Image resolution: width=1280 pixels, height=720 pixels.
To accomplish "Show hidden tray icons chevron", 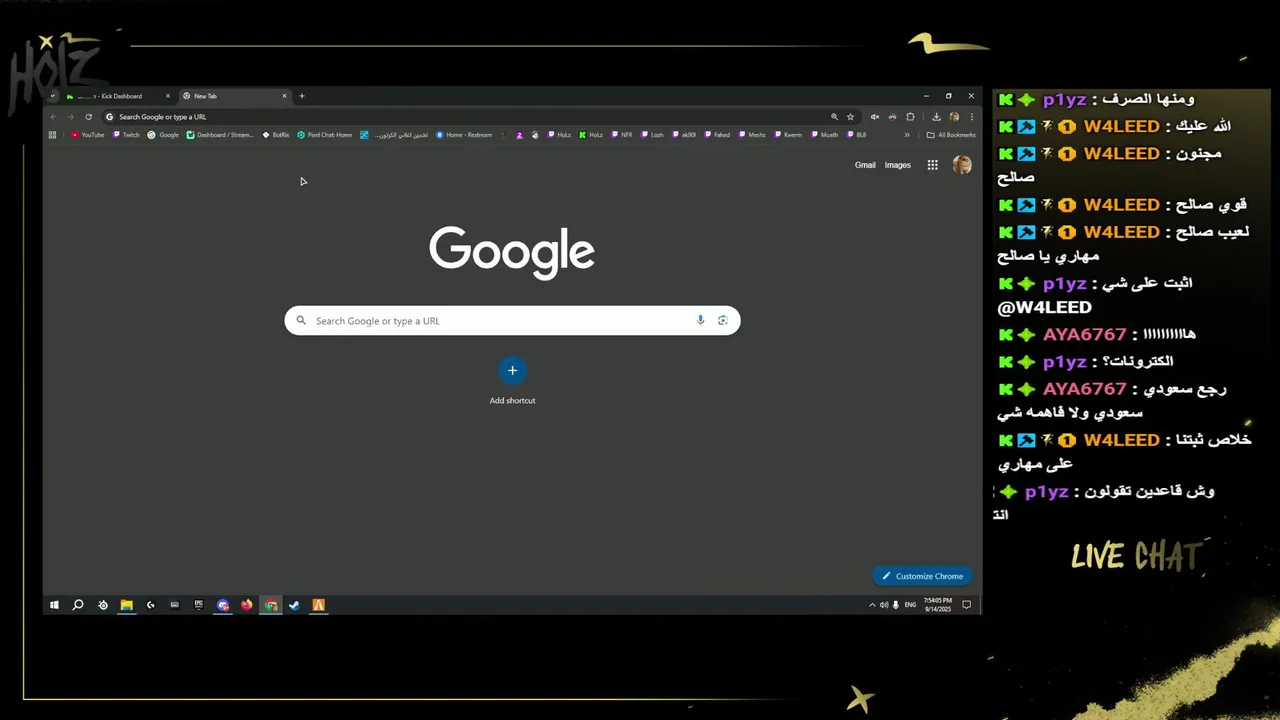I will (x=872, y=605).
